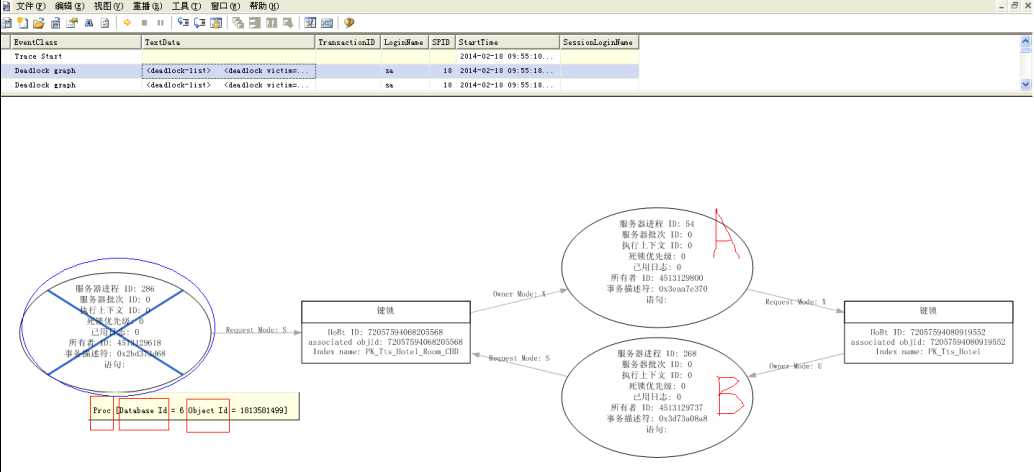The height and width of the screenshot is (472, 1034).
Task: Select the key lock box for index PK_Tts_Hotel
Action: [x=928, y=332]
